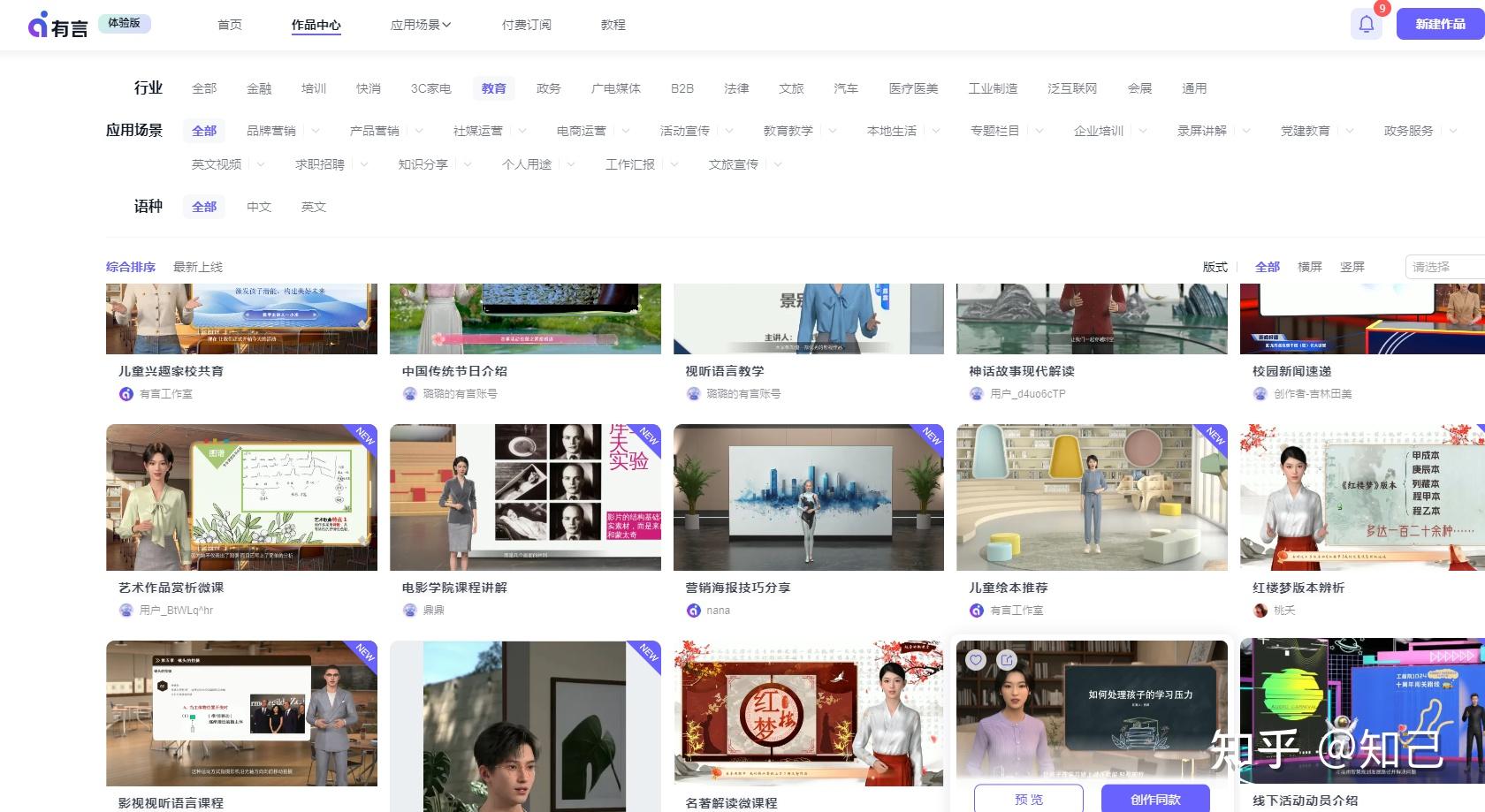Select 中文 in the 语种 filter
Image resolution: width=1485 pixels, height=812 pixels.
pyautogui.click(x=258, y=206)
